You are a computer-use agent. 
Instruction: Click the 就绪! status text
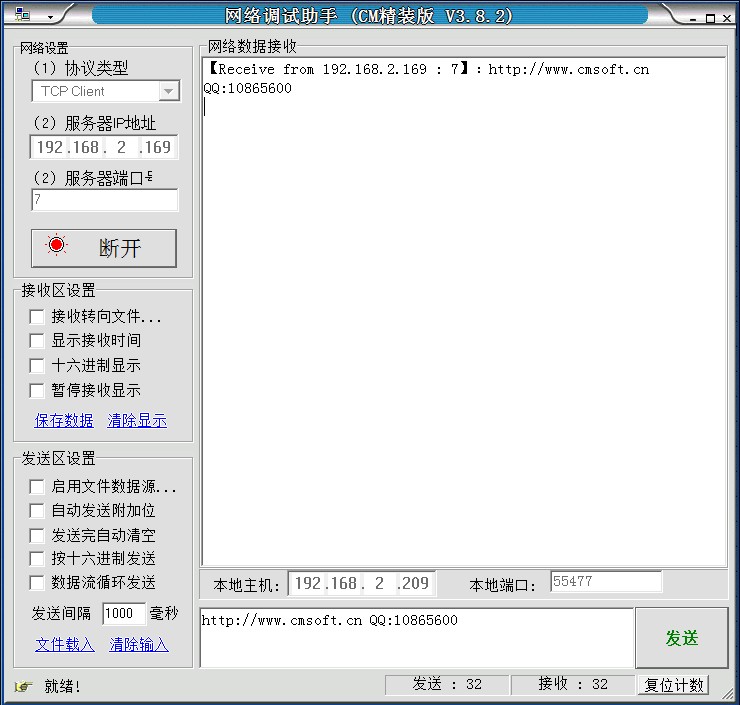(x=62, y=686)
